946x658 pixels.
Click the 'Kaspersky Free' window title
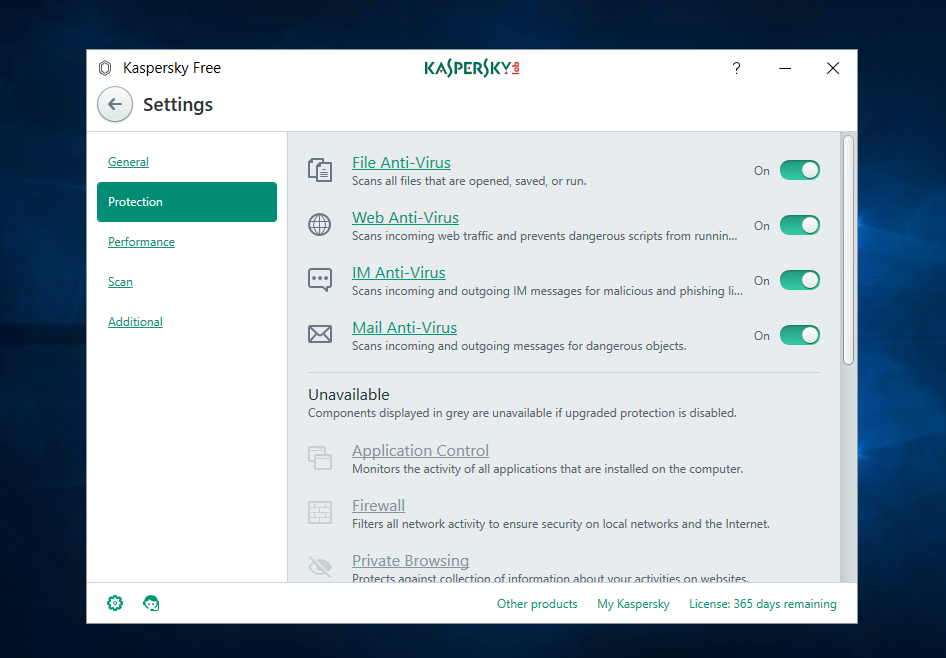[172, 68]
